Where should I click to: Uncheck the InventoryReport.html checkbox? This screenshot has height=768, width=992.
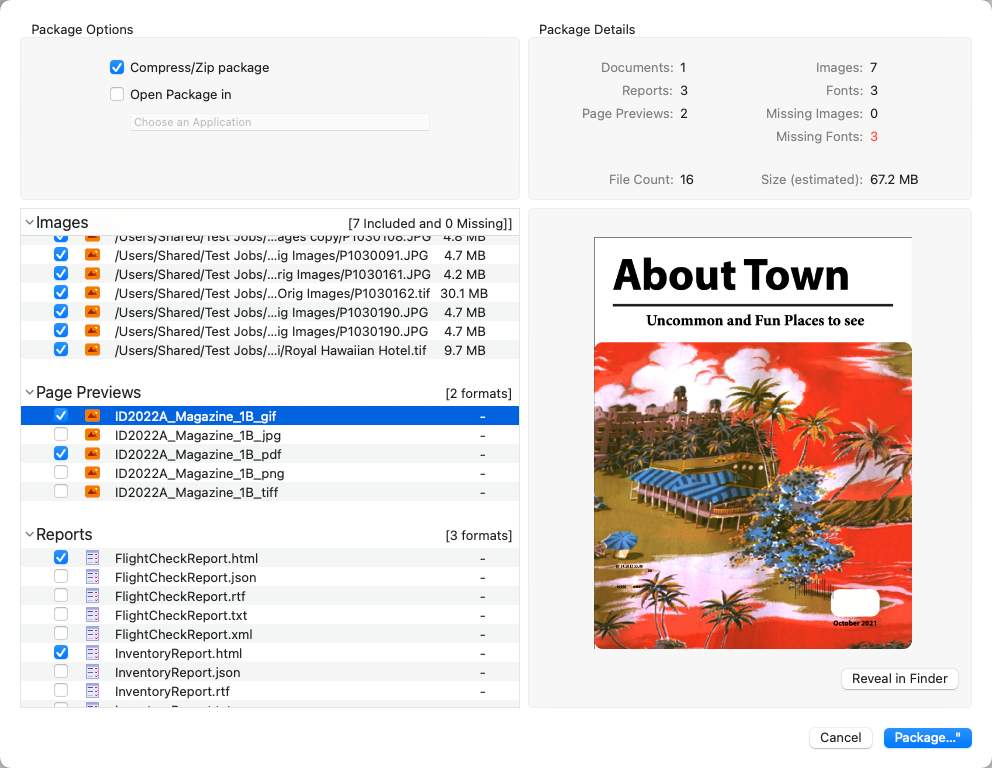pyautogui.click(x=61, y=652)
